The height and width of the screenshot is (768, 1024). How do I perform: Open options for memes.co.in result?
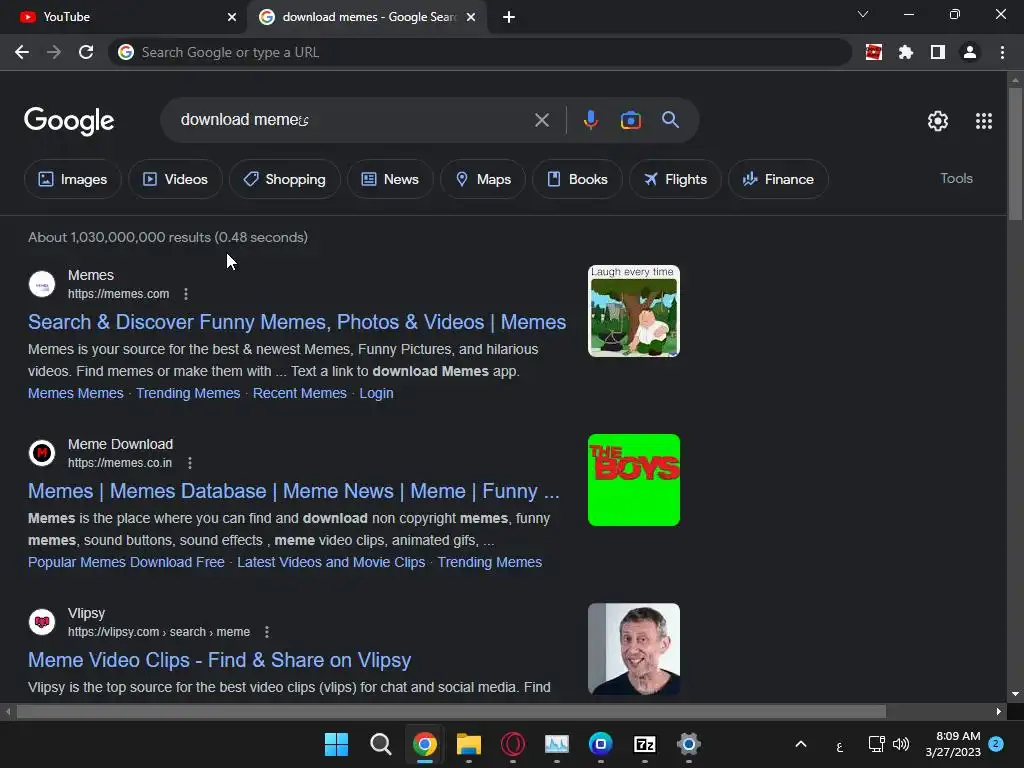click(189, 463)
